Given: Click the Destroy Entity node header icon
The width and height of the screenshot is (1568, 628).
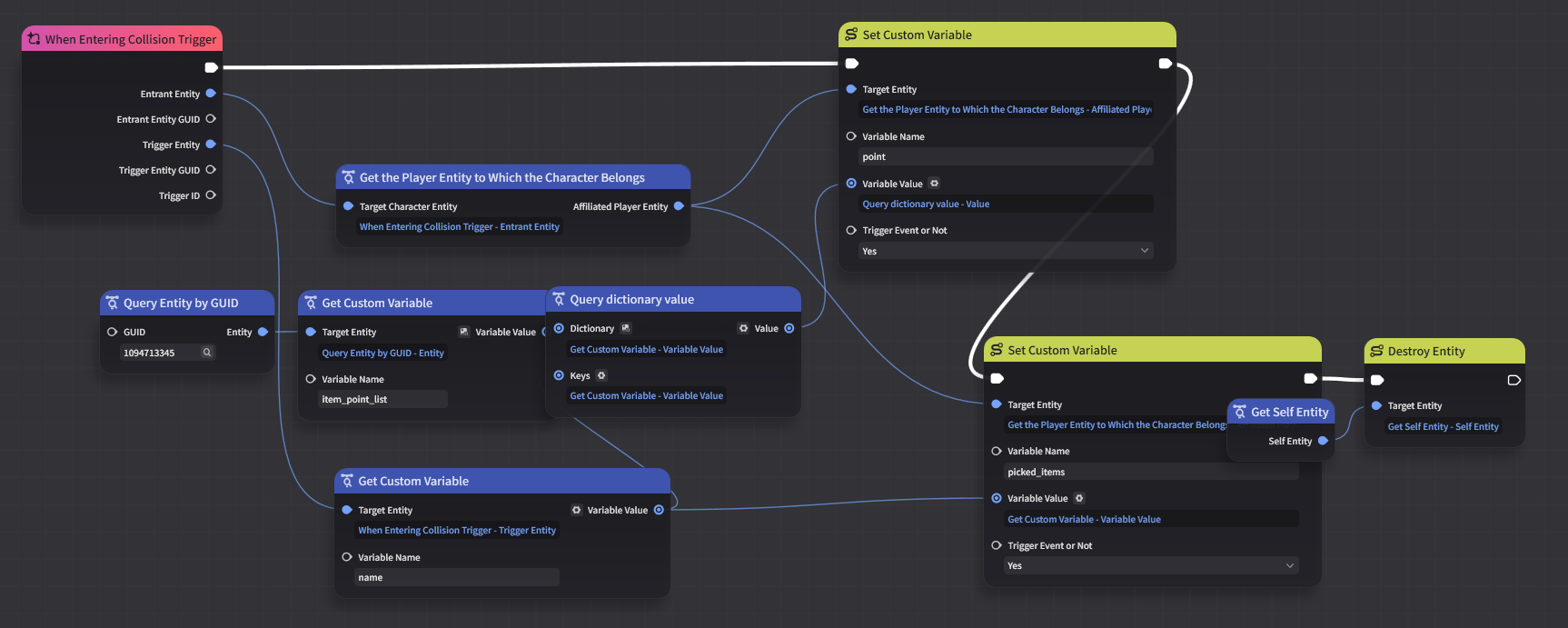Looking at the screenshot, I should point(1377,351).
